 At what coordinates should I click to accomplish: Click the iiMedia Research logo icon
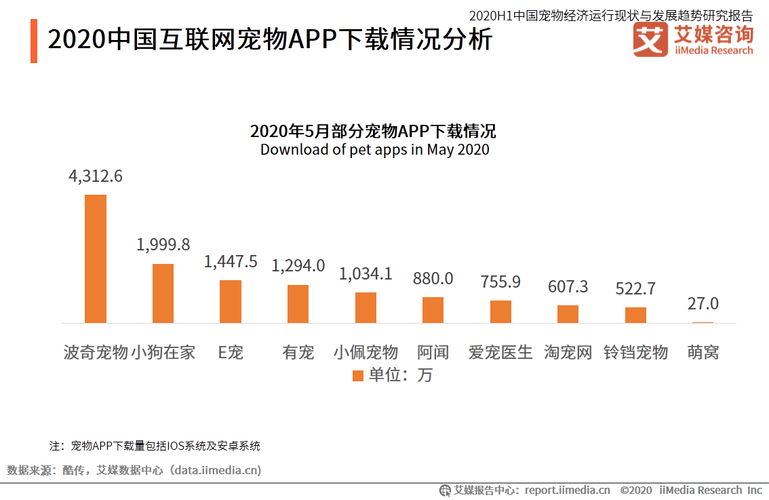tap(650, 41)
